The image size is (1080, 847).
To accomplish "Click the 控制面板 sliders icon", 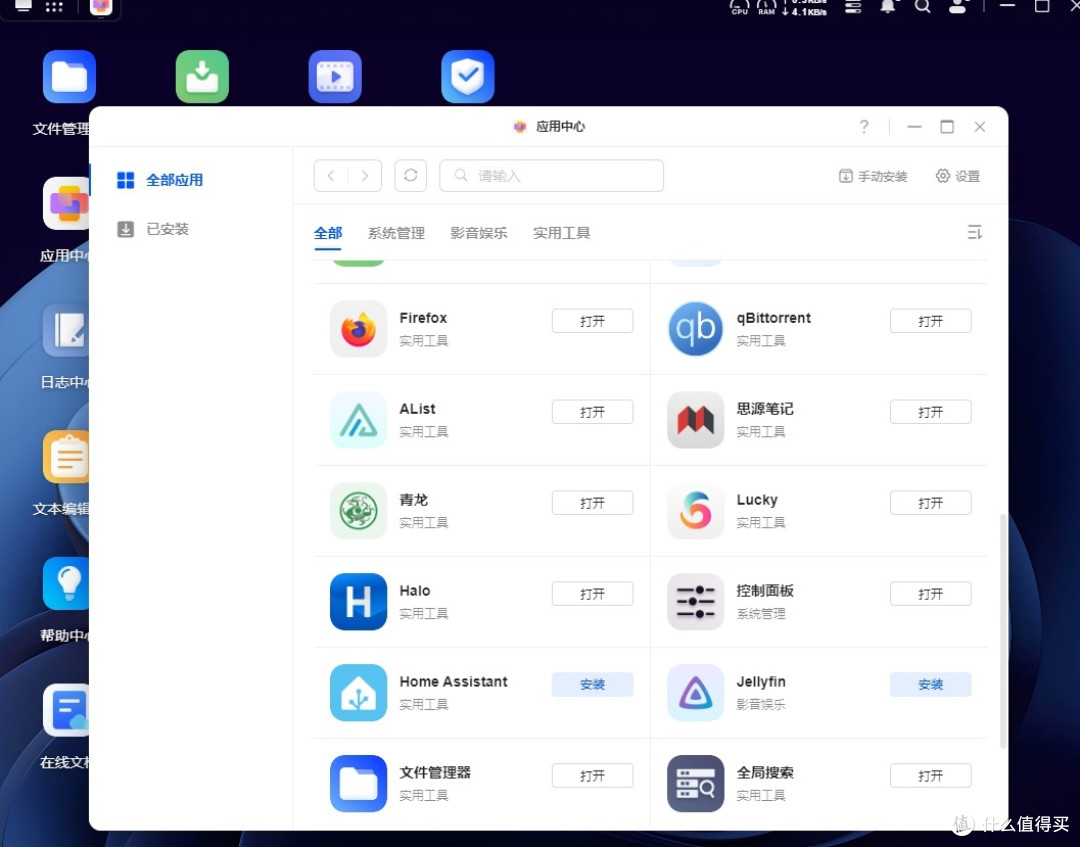I will coord(696,601).
